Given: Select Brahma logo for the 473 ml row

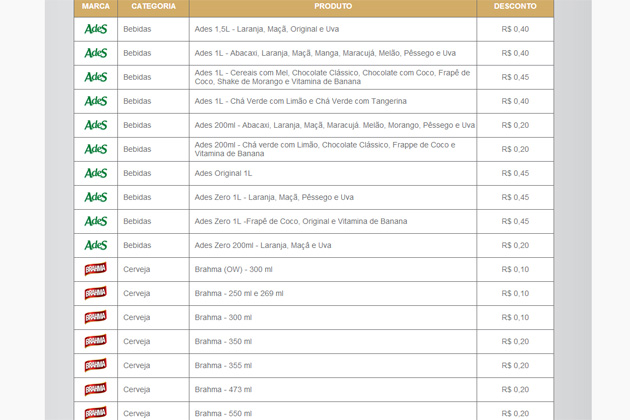Looking at the screenshot, I should coord(96,389).
